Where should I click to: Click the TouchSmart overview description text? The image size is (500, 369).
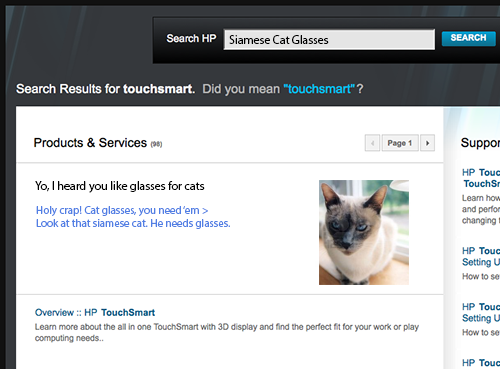point(227,332)
